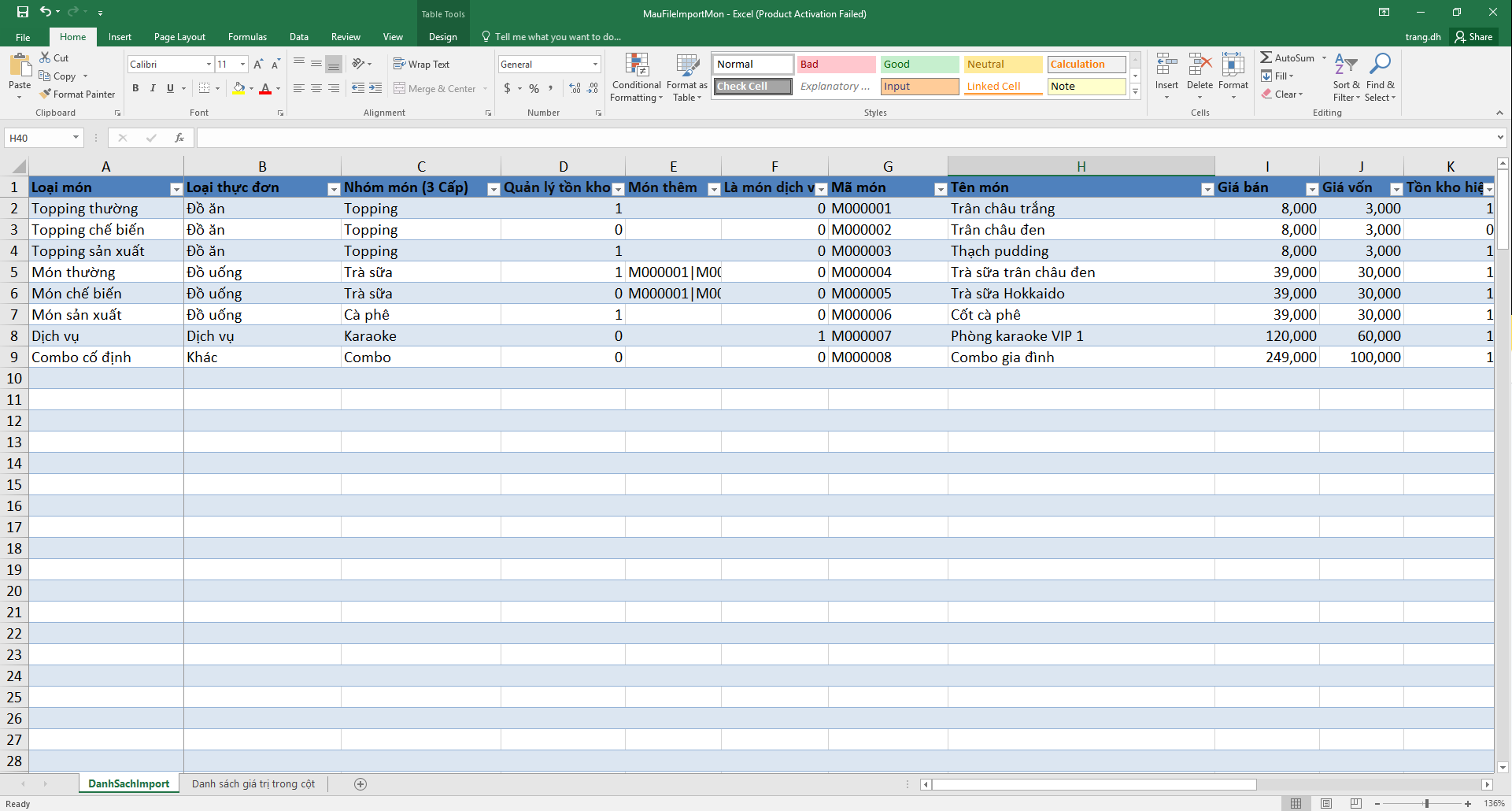This screenshot has height=811, width=1512.
Task: Switch to 'Danh sách giá trị trong cột' sheet
Action: tap(253, 783)
